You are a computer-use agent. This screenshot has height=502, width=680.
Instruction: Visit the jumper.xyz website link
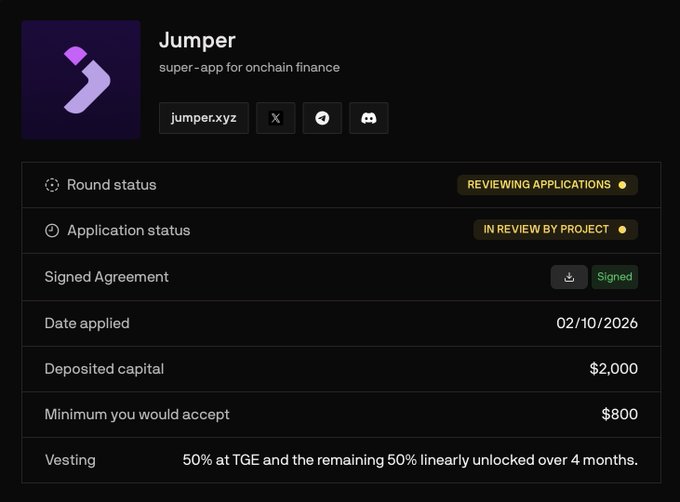click(x=204, y=118)
